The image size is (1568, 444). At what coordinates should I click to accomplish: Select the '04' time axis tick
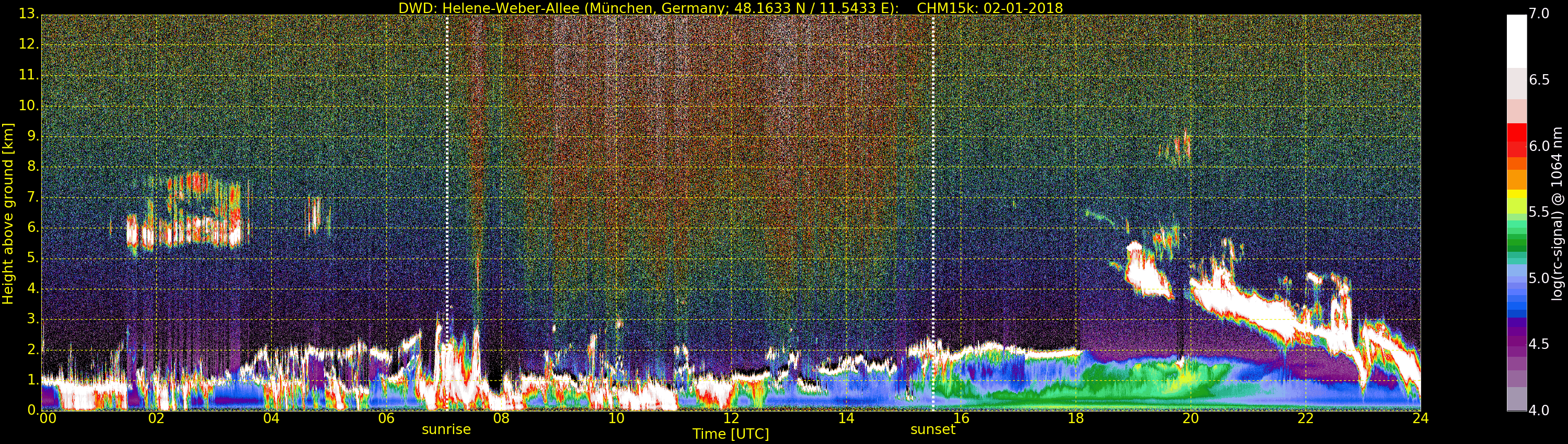271,418
